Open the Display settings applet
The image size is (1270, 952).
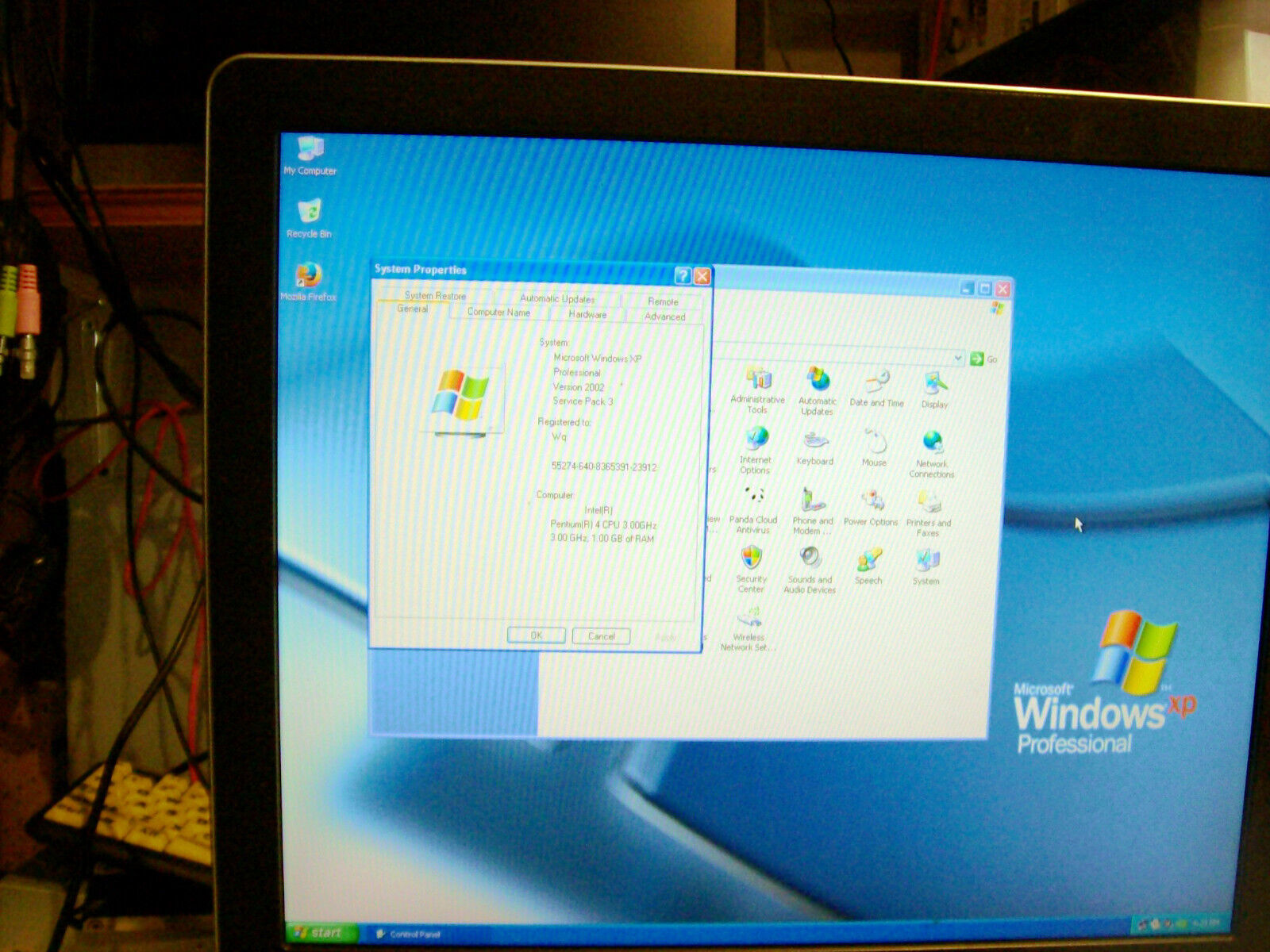[935, 390]
